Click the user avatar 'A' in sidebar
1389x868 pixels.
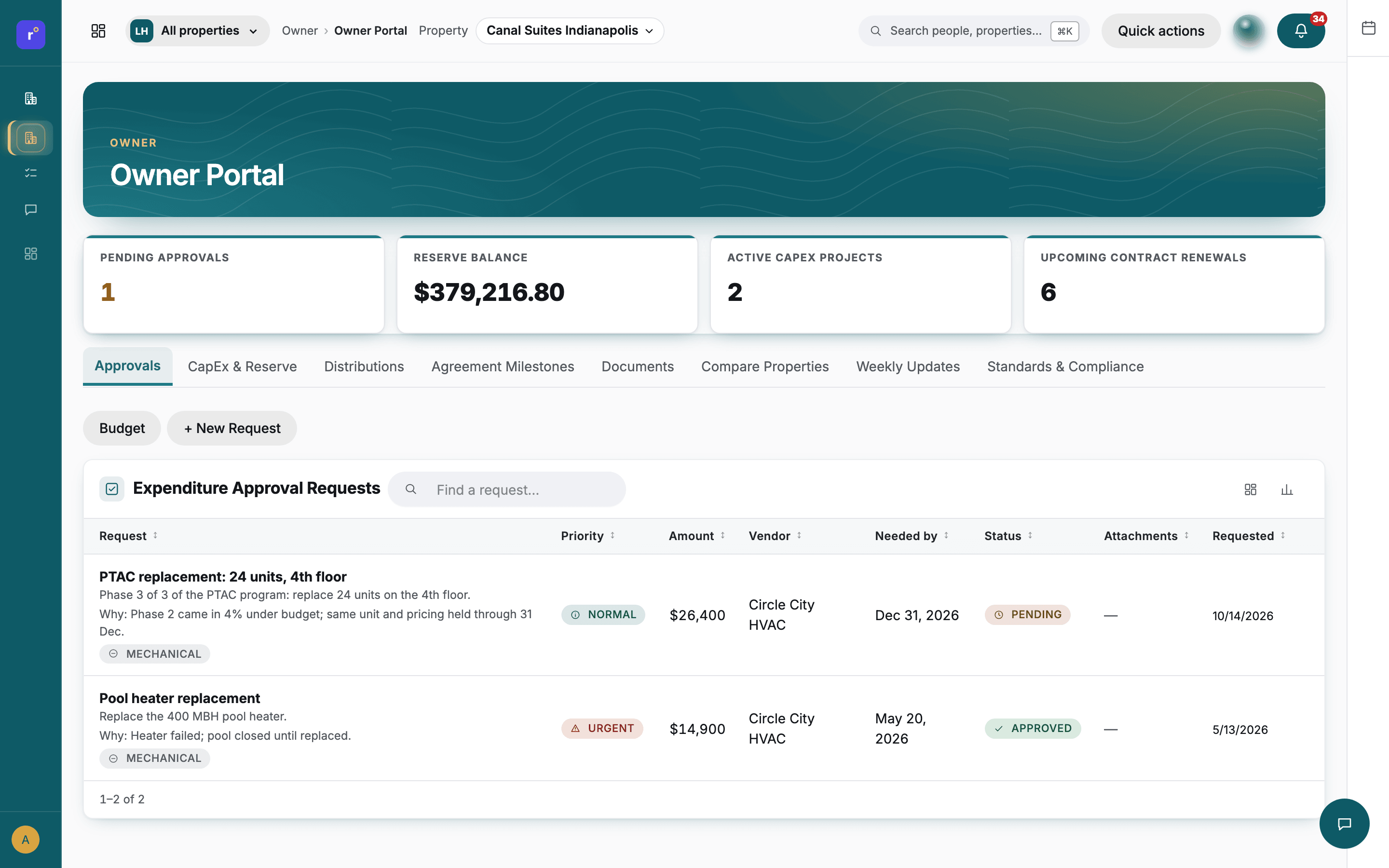(x=25, y=839)
